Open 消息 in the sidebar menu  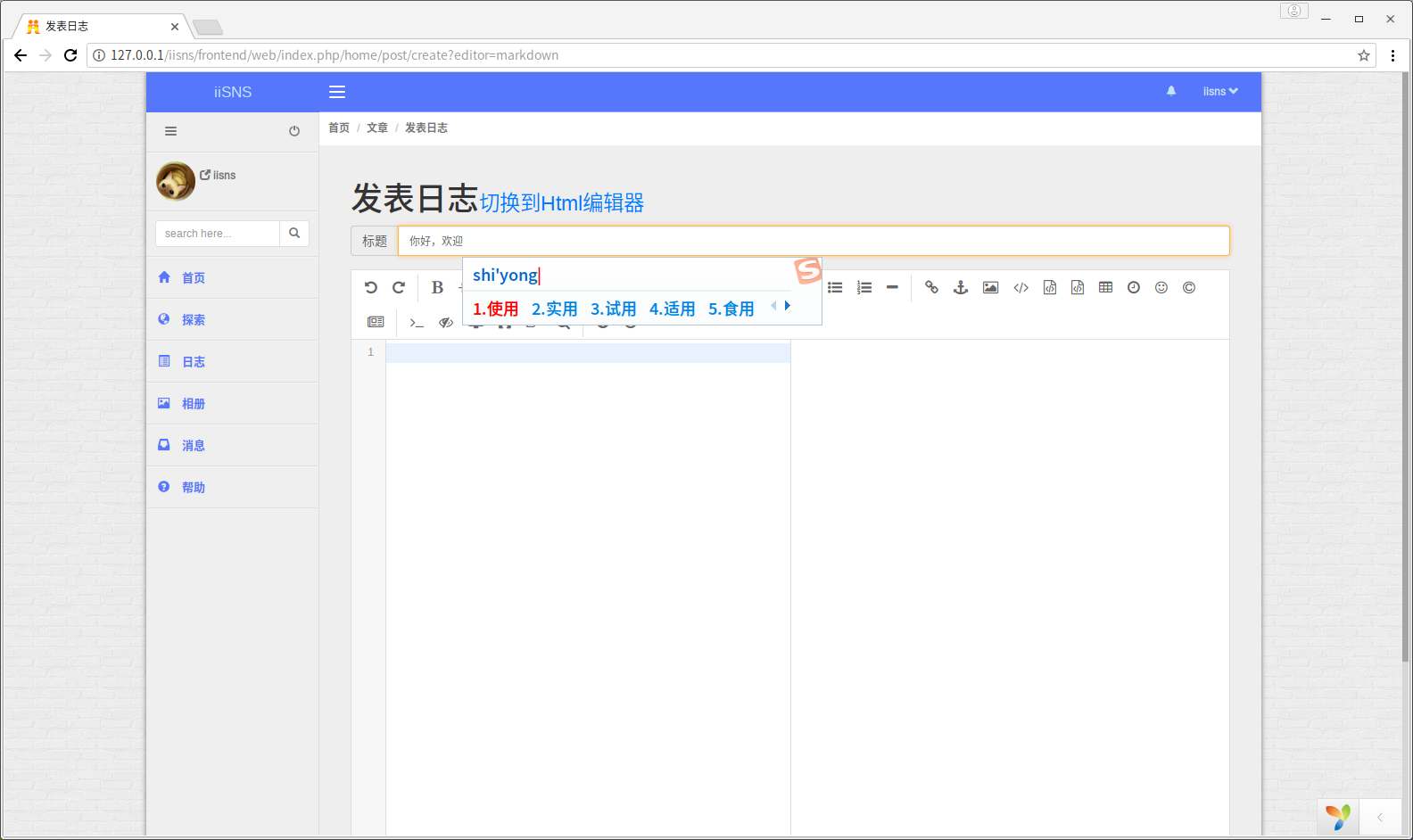pos(232,445)
